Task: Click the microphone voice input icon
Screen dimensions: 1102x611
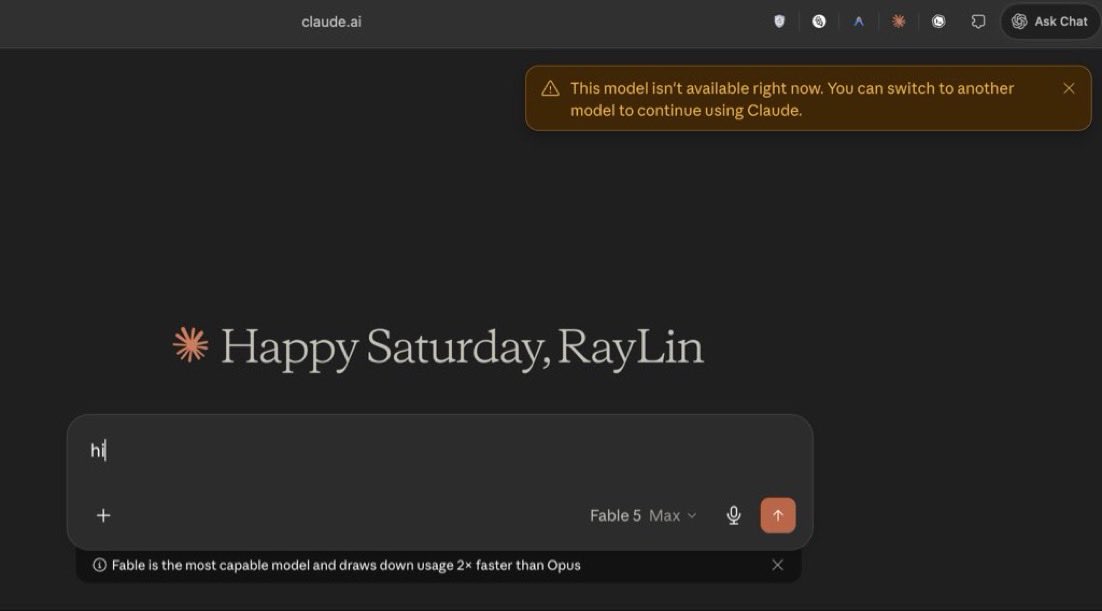Action: pos(734,515)
